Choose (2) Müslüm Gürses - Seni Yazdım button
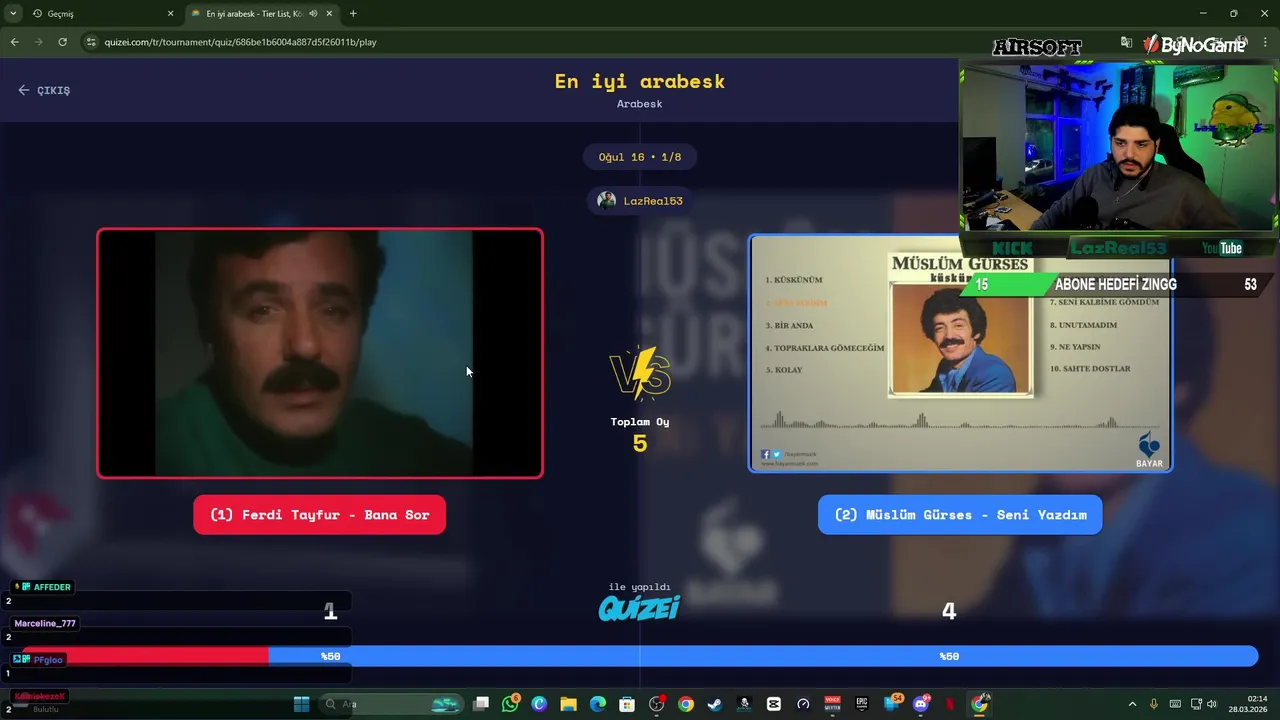The width and height of the screenshot is (1280, 720). [960, 515]
